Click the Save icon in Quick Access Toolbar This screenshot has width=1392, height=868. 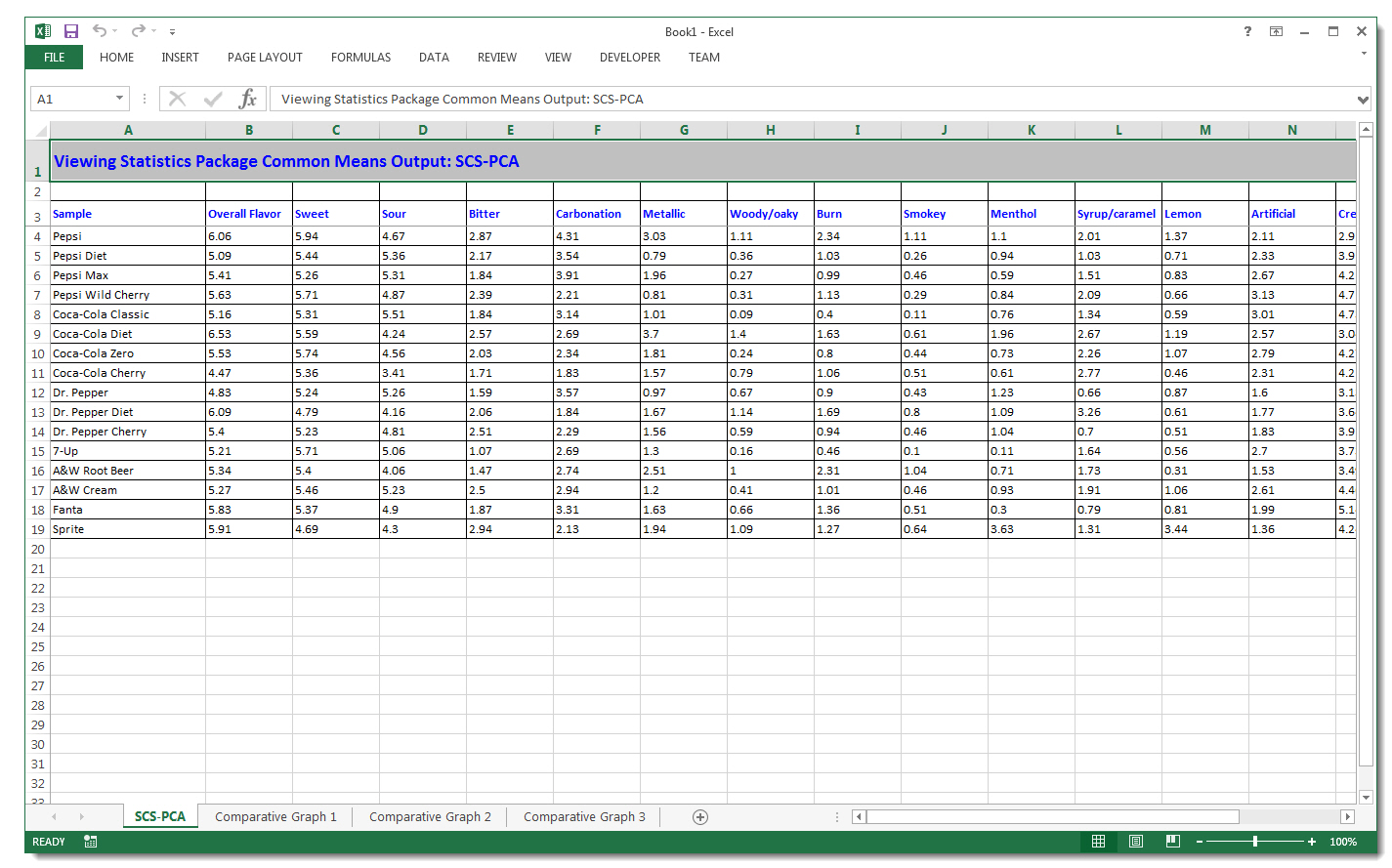[x=70, y=31]
